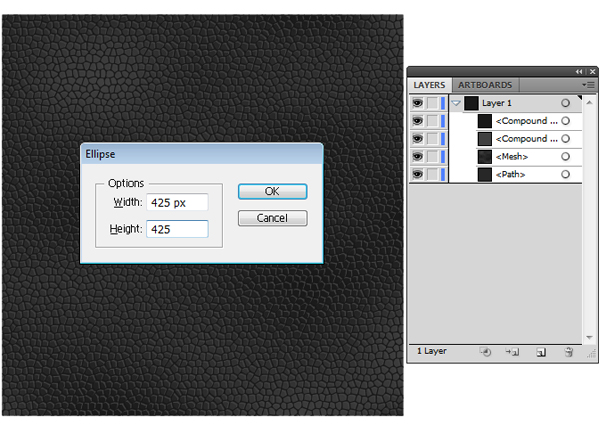
Task: Hide the <Path> object via eye icon
Action: 417,174
